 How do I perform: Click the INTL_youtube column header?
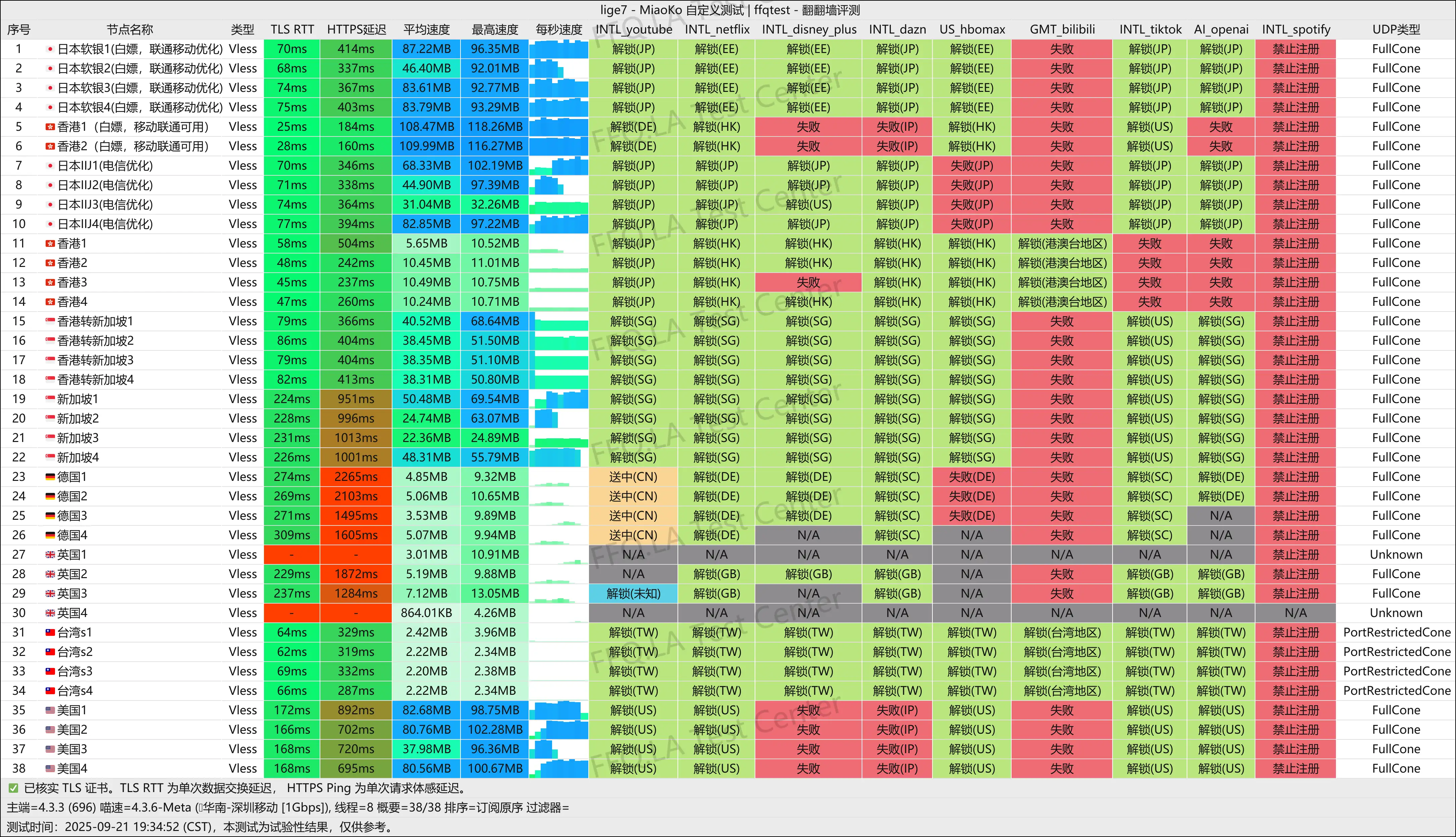(634, 29)
